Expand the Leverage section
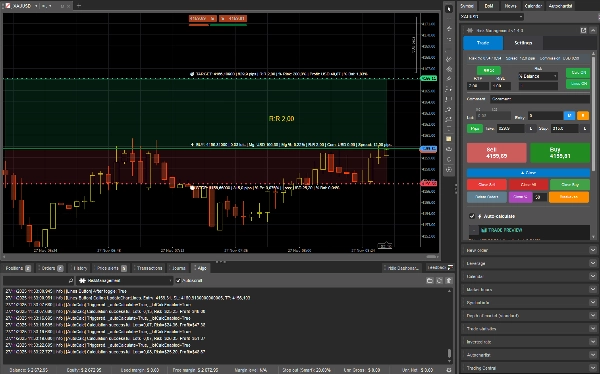600x374 pixels. click(530, 263)
